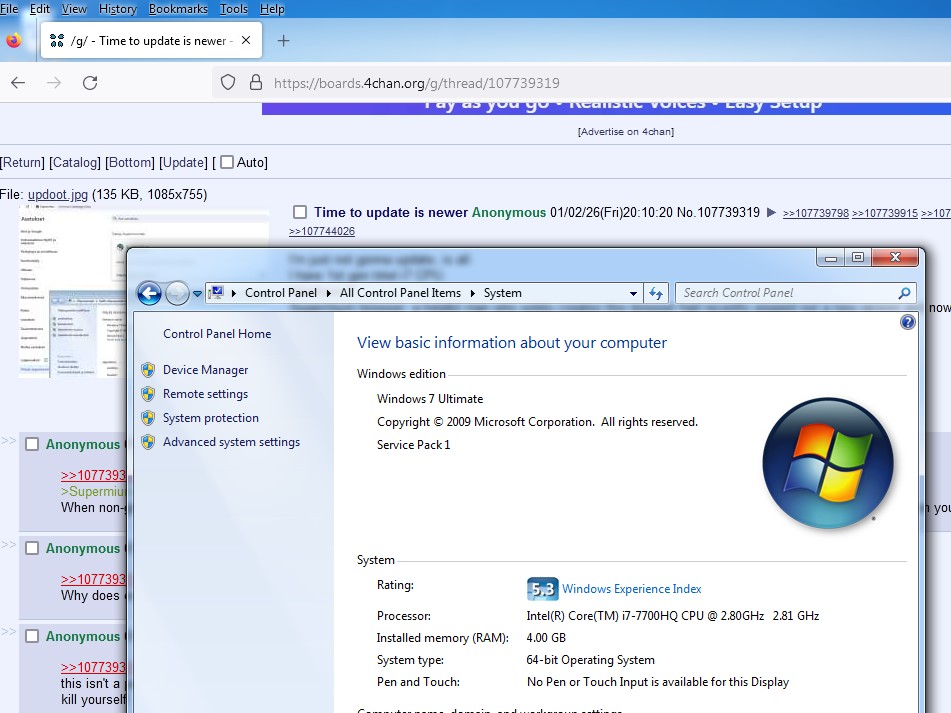Open the Firefox File menu
951x713 pixels.
coord(9,9)
